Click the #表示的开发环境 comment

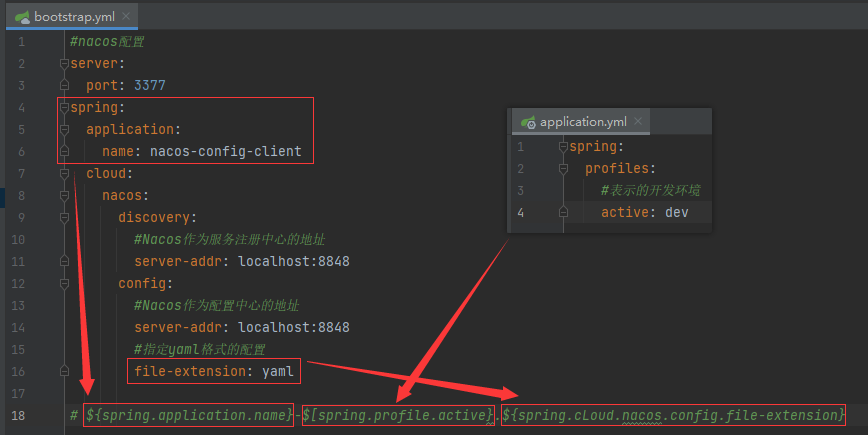click(x=650, y=190)
